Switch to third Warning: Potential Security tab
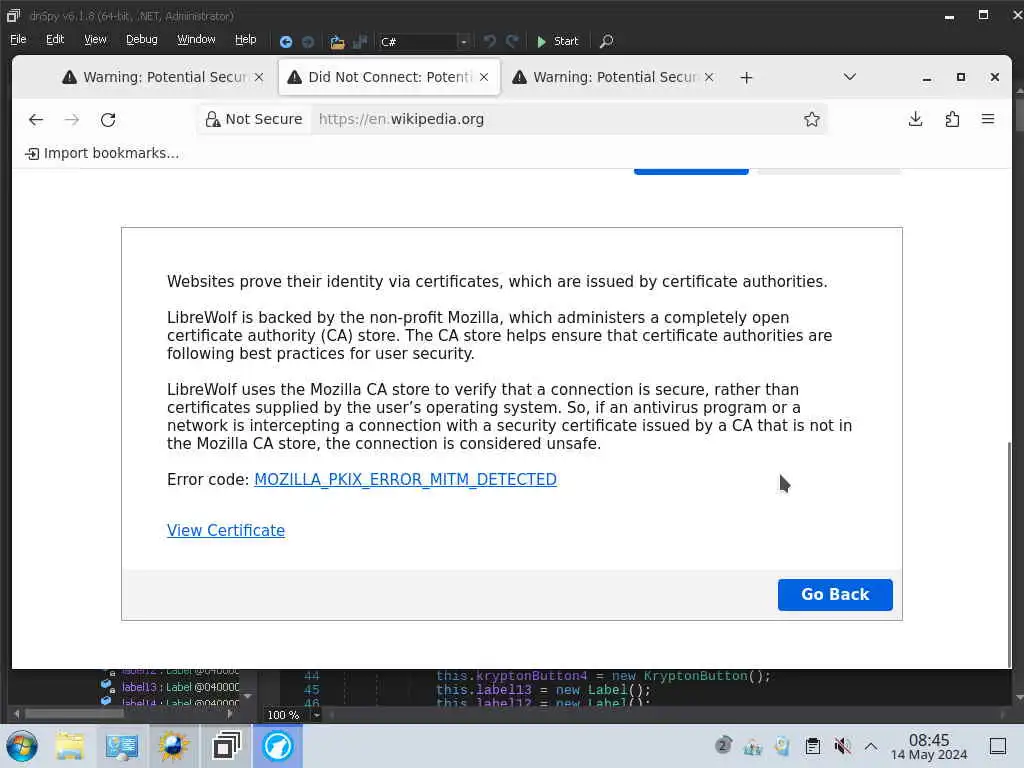The width and height of the screenshot is (1024, 768). pos(614,77)
